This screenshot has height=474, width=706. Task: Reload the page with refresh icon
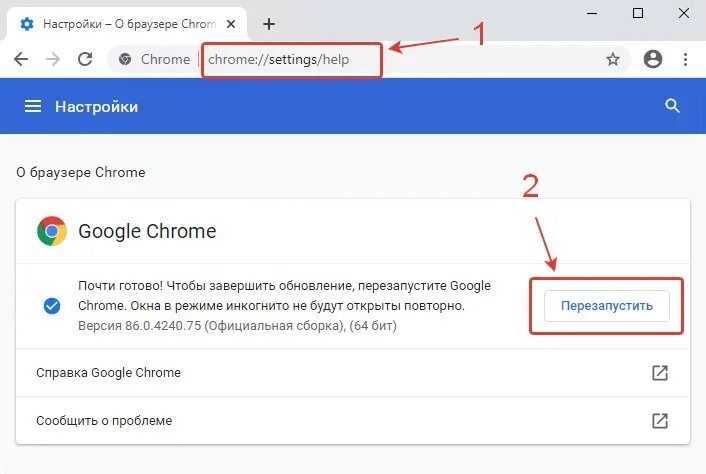click(x=85, y=59)
